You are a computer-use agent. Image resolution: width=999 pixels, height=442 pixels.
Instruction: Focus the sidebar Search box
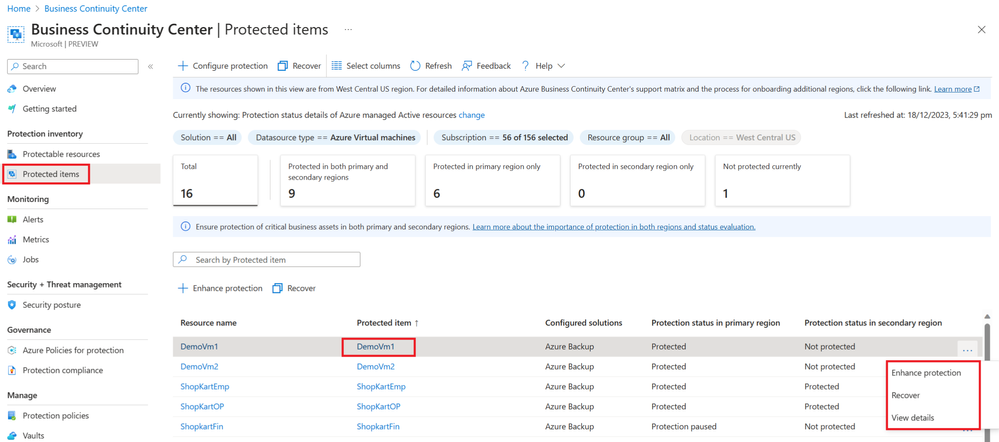73,66
